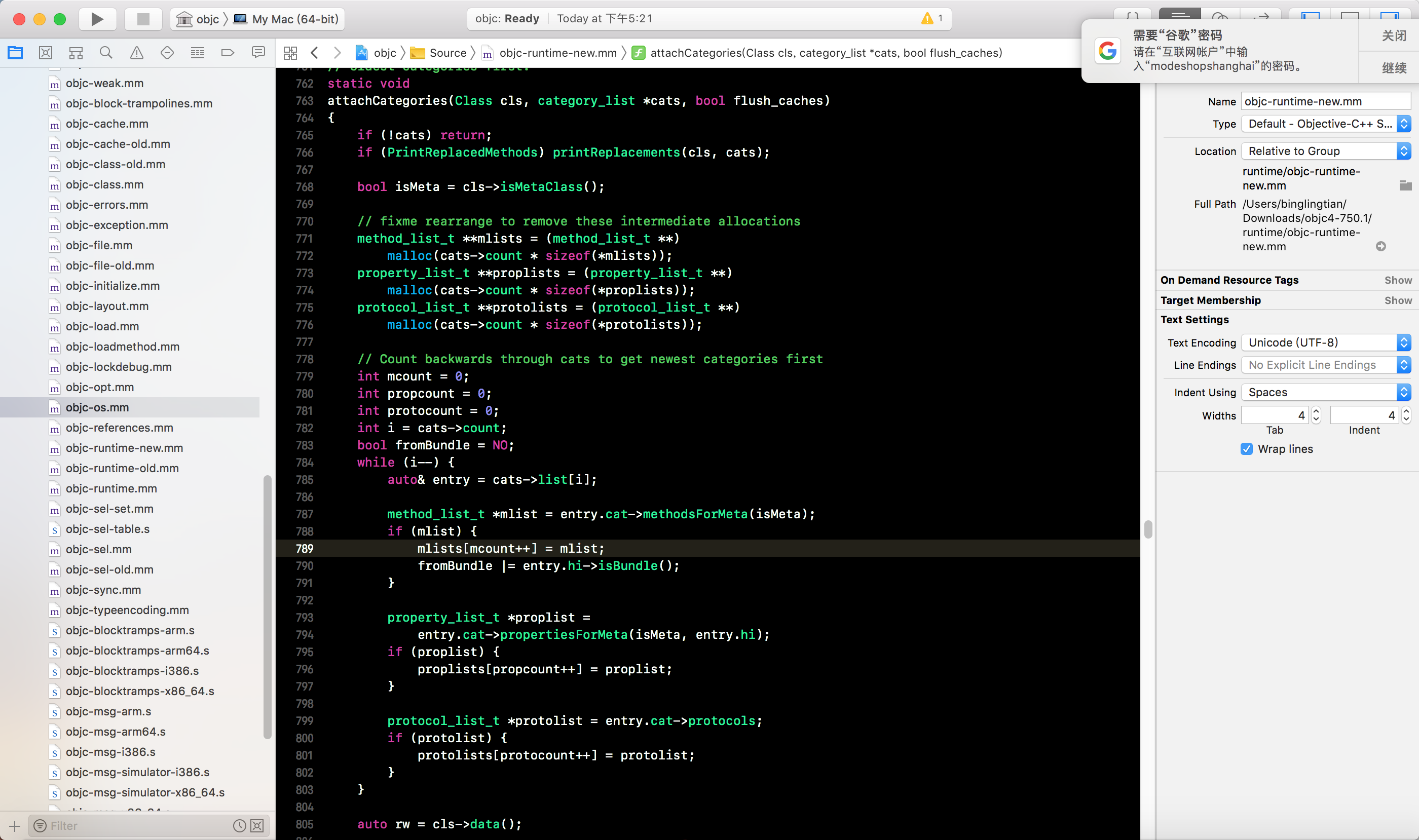Screen dimensions: 1419x840
Task: Open the Indent Using Spaces dropdown
Action: click(x=1325, y=392)
